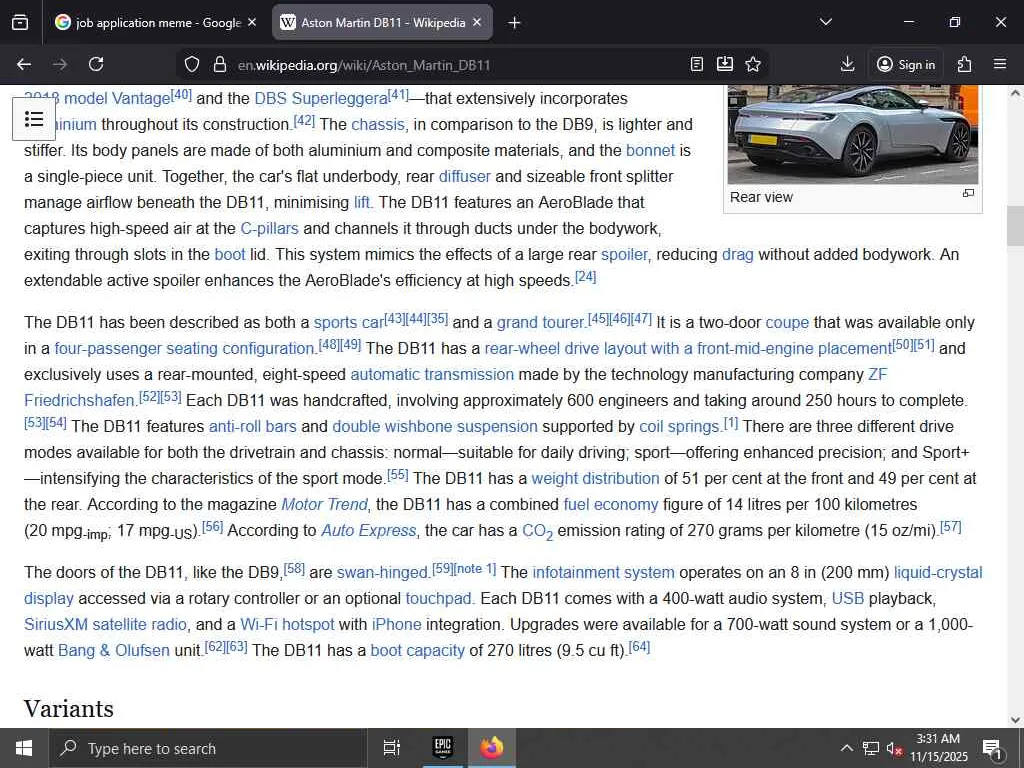Image resolution: width=1024 pixels, height=768 pixels.
Task: Toggle Reader View icon in address bar
Action: coord(697,64)
